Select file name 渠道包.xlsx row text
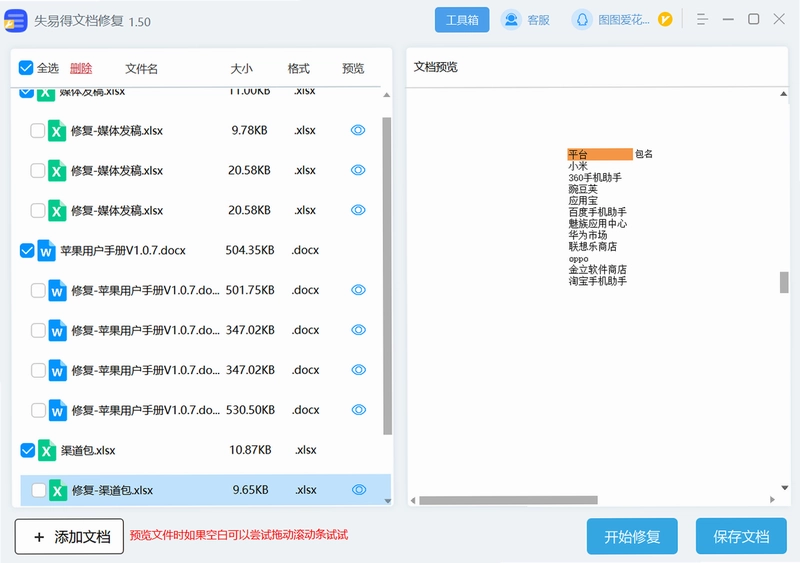 point(88,450)
